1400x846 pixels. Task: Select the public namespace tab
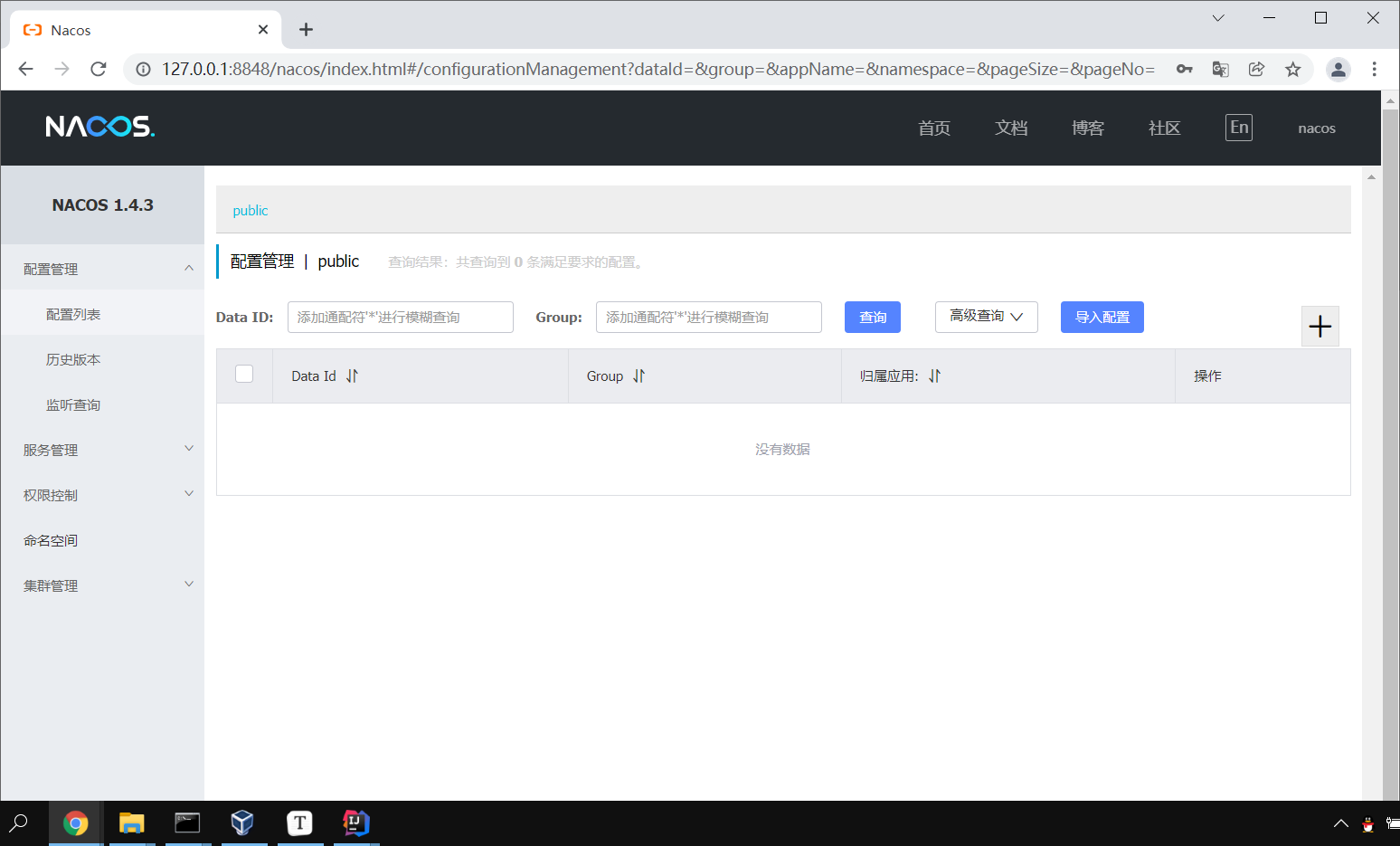click(x=251, y=211)
